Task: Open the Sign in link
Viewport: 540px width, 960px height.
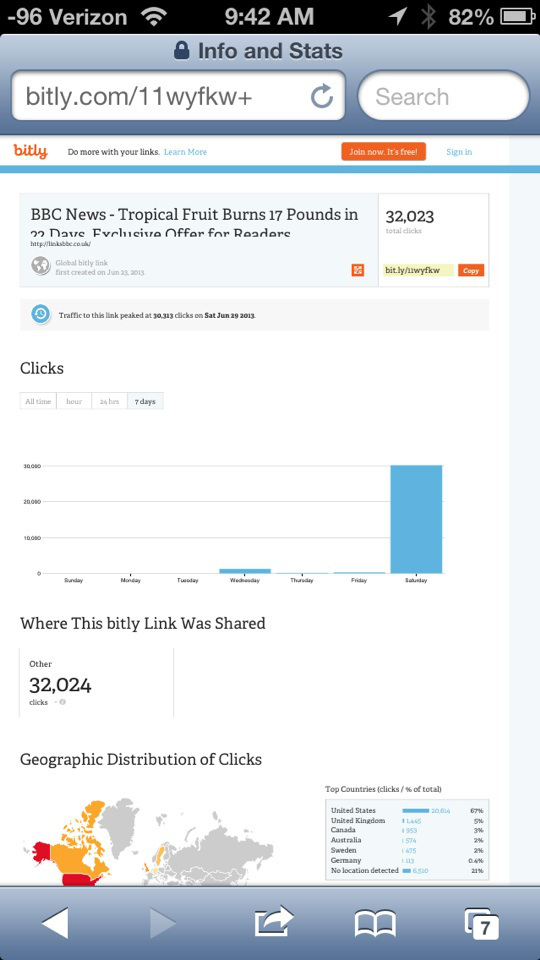Action: coord(459,152)
